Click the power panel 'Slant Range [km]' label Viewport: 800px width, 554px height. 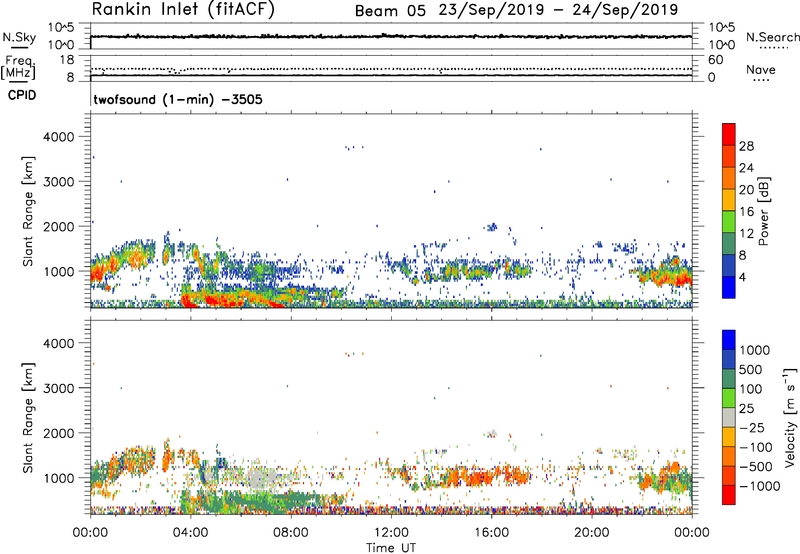pos(28,211)
